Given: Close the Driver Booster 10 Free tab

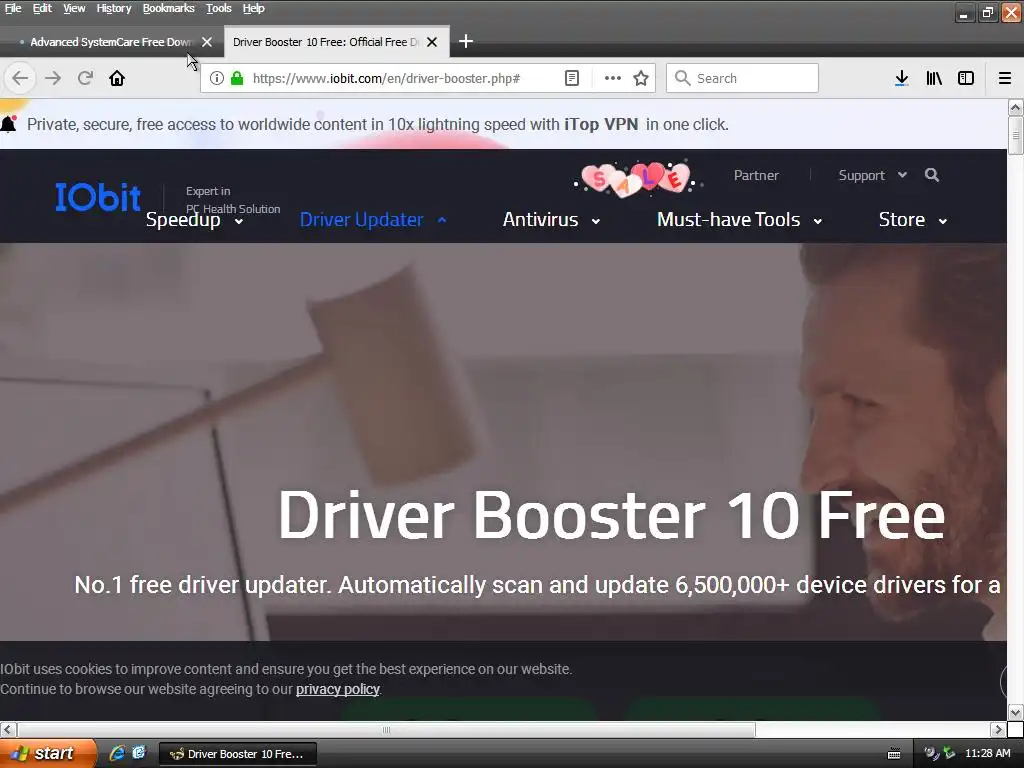Looking at the screenshot, I should pyautogui.click(x=432, y=42).
